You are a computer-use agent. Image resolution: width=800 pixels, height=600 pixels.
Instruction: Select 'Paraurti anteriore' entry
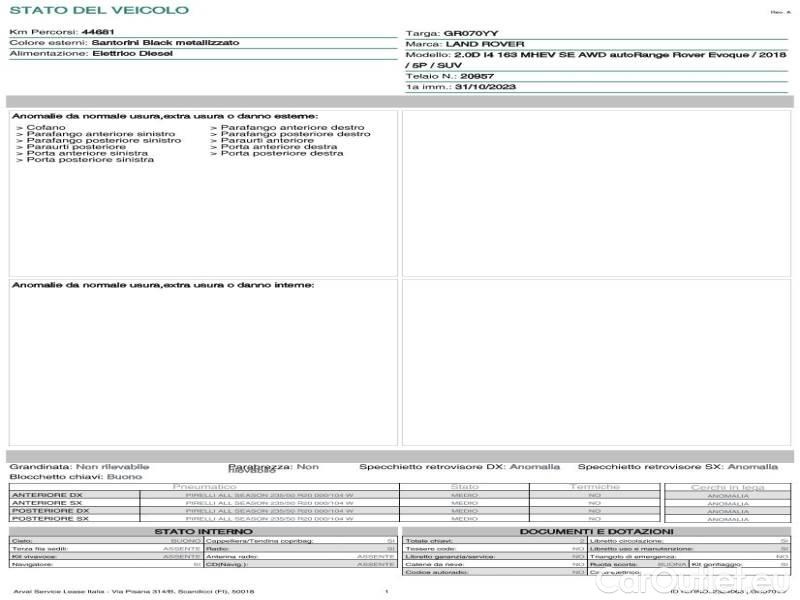click(x=267, y=140)
